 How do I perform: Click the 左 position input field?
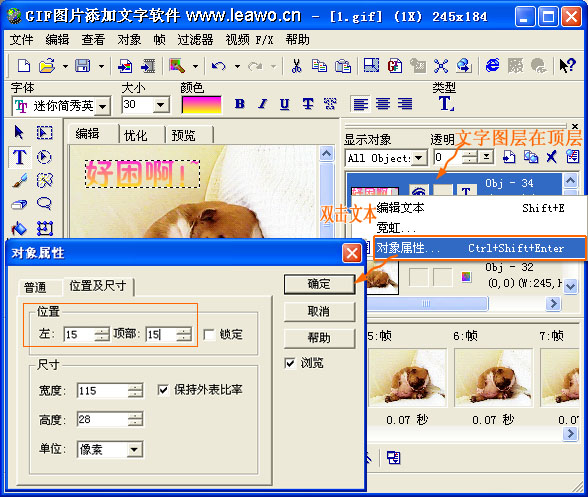(80, 334)
